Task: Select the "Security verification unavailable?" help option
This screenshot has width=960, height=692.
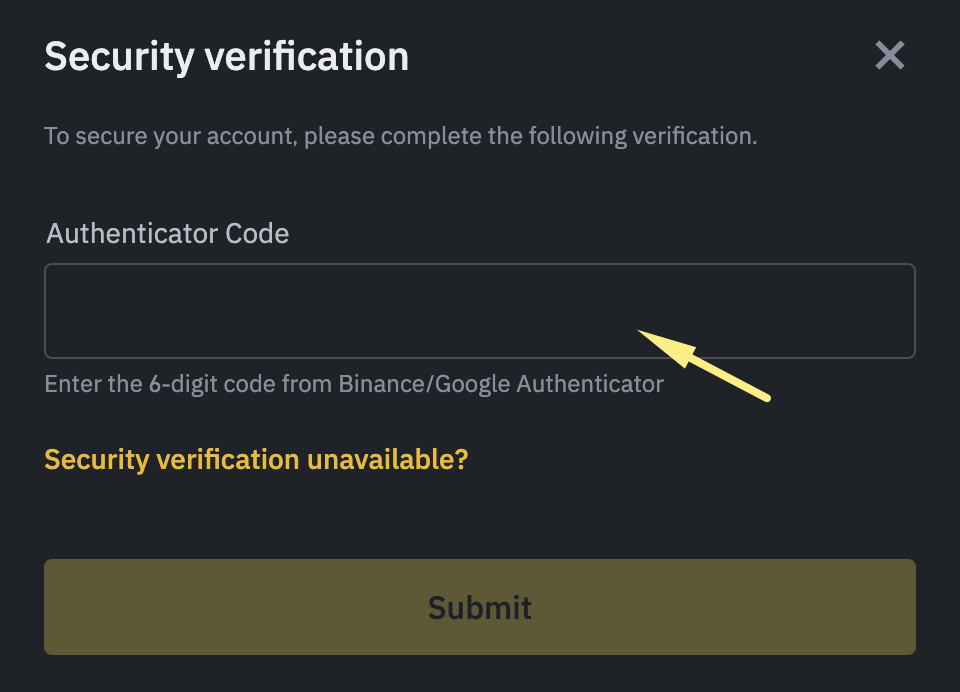Action: (256, 460)
